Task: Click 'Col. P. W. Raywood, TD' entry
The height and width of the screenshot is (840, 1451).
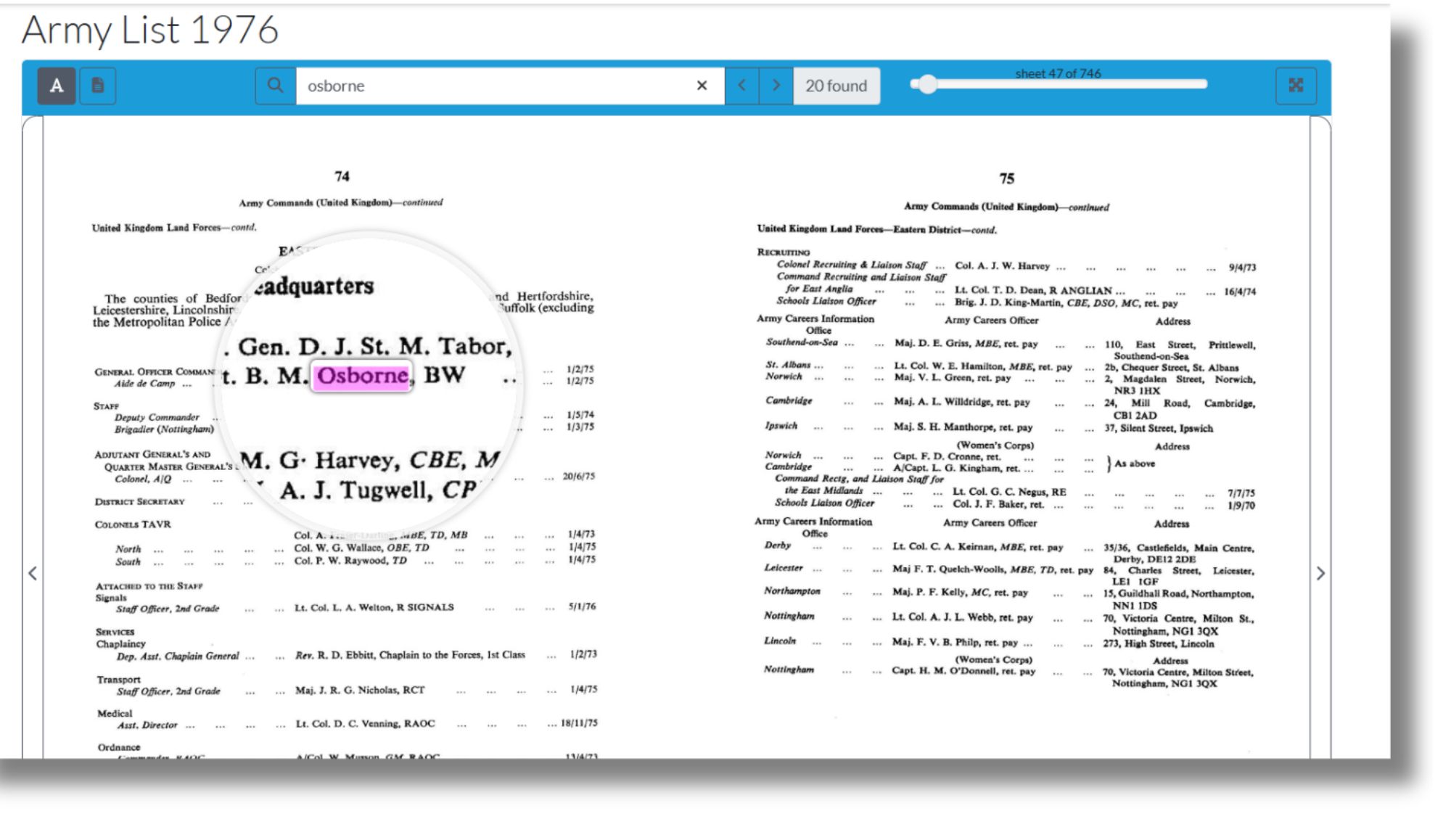Action: click(350, 561)
